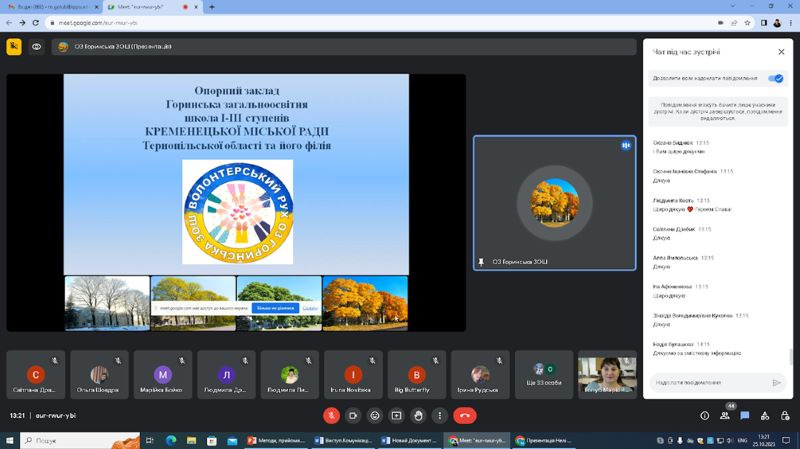Toggle the camera button
800x449 pixels.
coord(353,415)
